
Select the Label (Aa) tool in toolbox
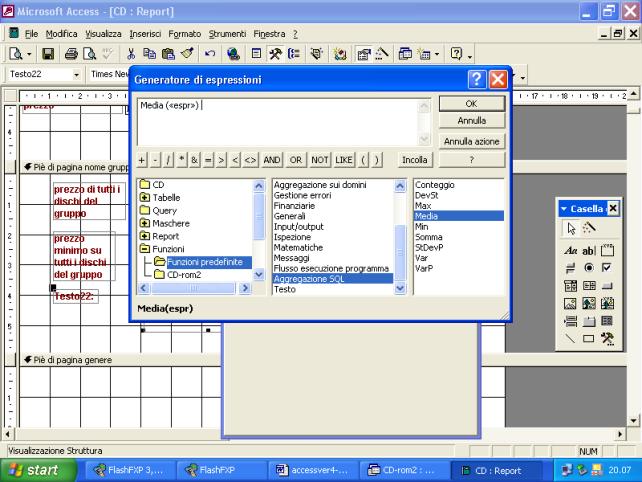[x=570, y=250]
